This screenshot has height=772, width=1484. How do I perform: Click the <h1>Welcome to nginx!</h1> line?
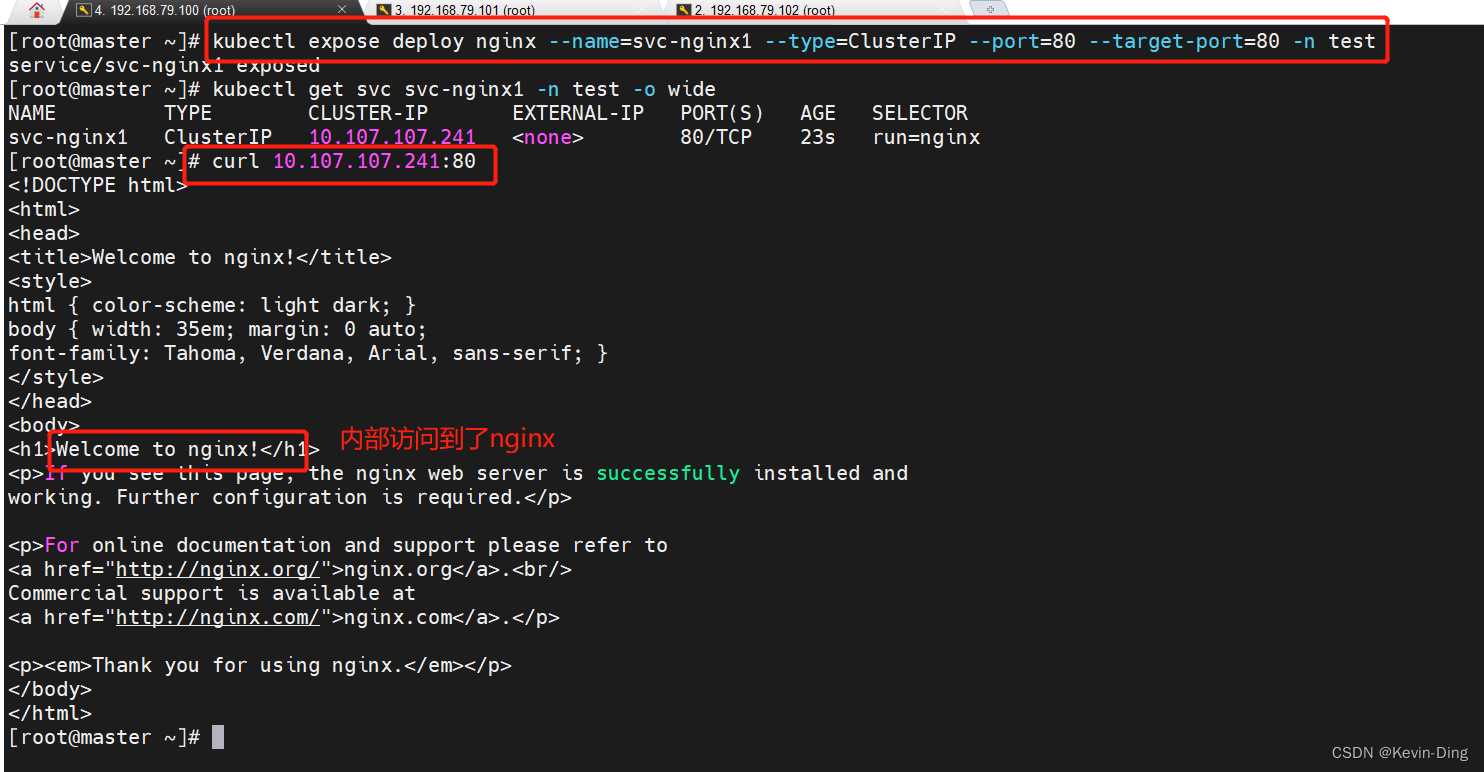coord(164,449)
